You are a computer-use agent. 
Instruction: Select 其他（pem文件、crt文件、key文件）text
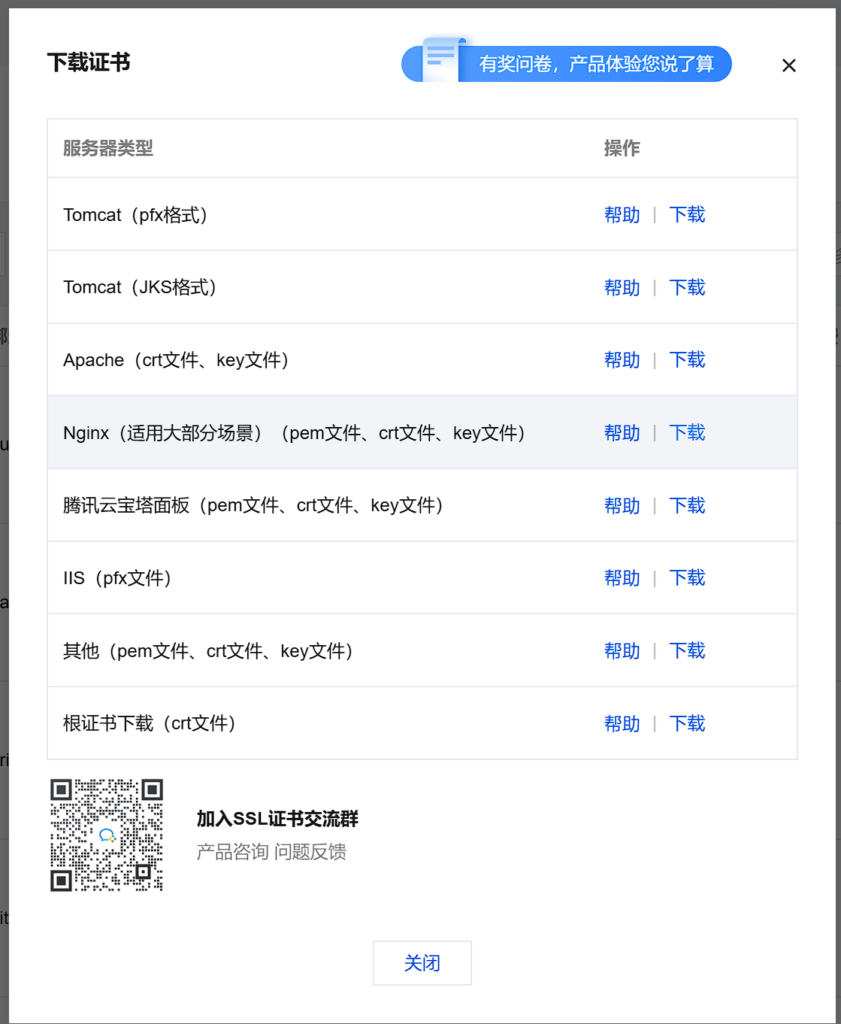pos(208,651)
